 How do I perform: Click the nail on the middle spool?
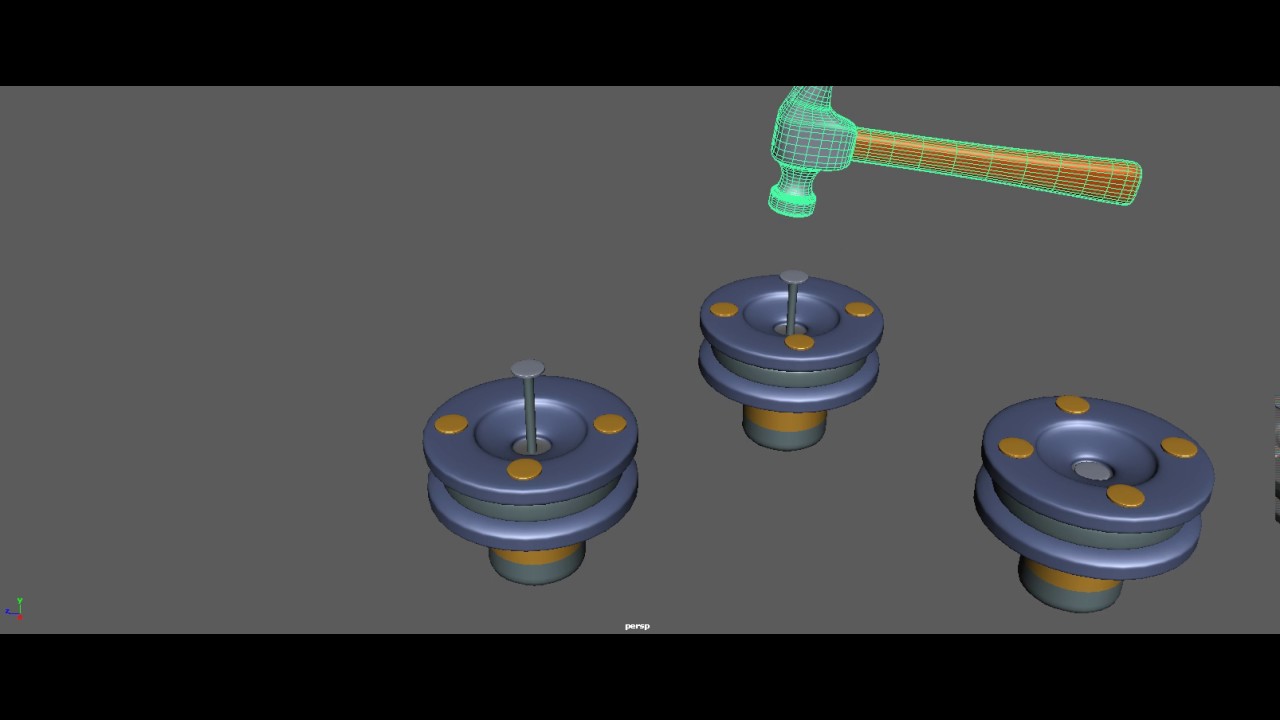coord(793,302)
